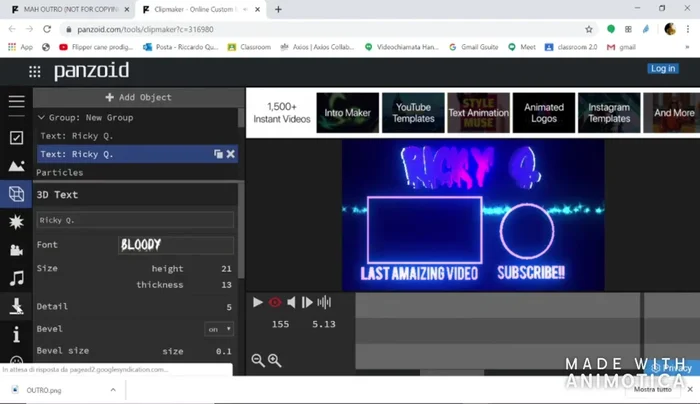The height and width of the screenshot is (404, 700).
Task: Open the panzoid hamburger menu
Action: (x=16, y=101)
